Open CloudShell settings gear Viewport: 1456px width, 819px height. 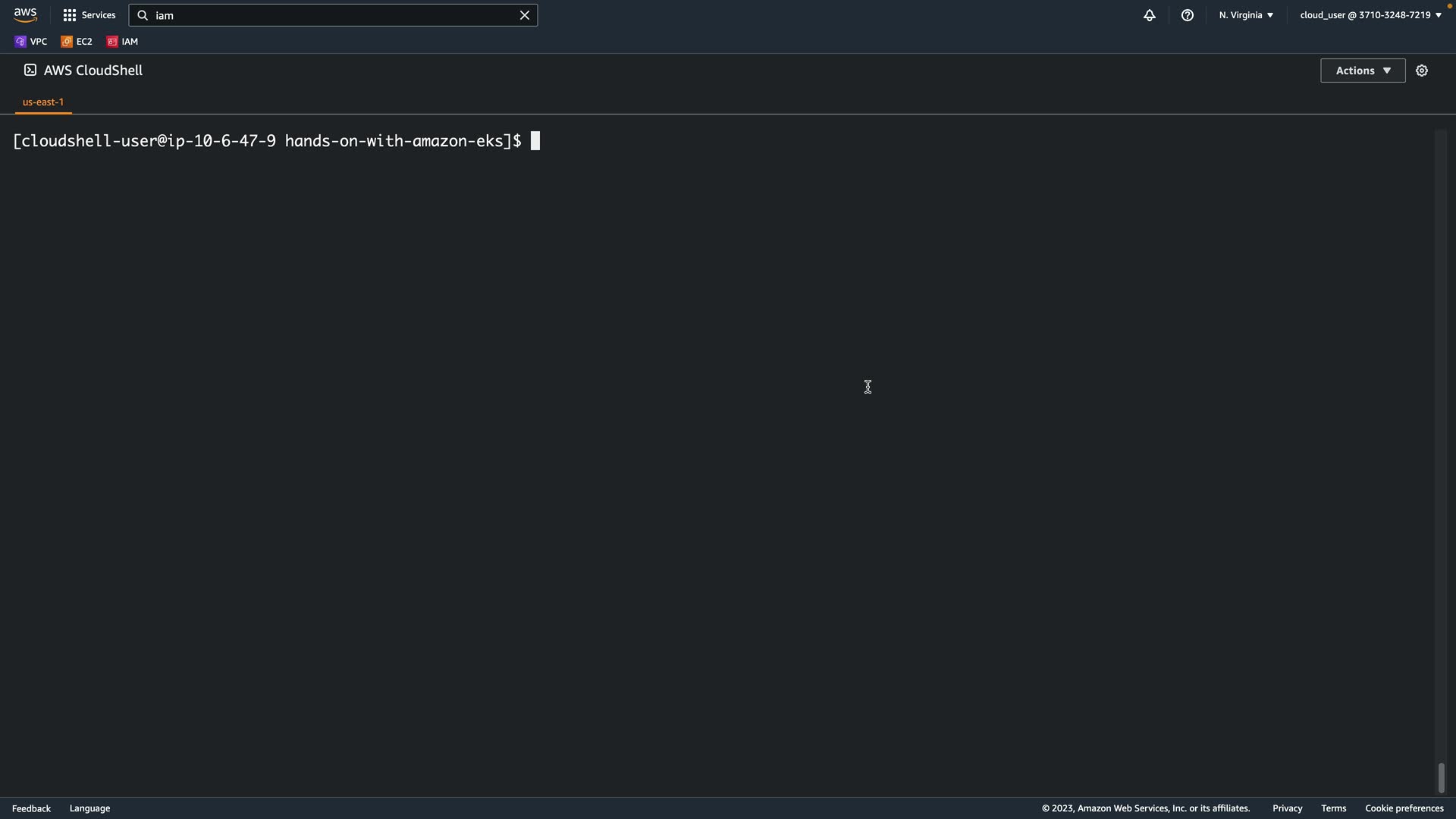pyautogui.click(x=1421, y=71)
